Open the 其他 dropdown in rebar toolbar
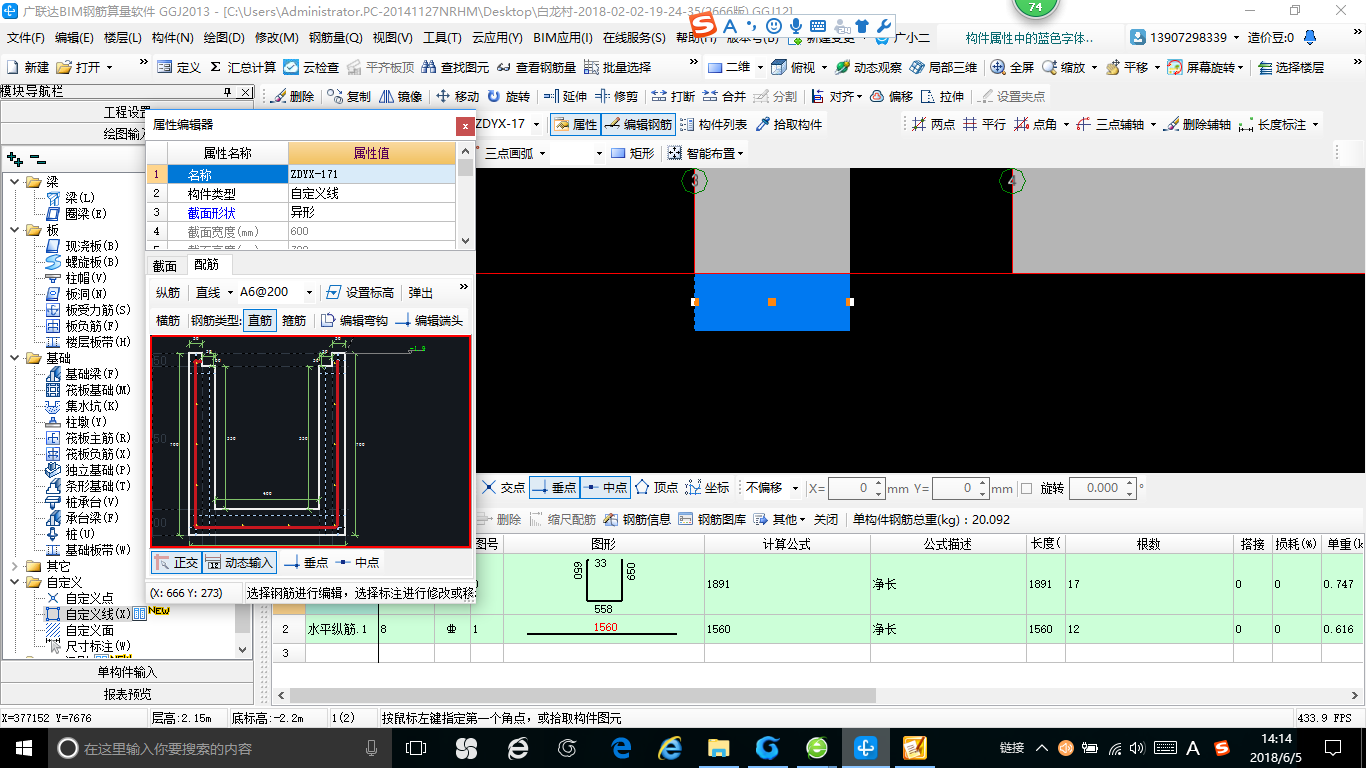The image size is (1366, 768). [x=779, y=519]
